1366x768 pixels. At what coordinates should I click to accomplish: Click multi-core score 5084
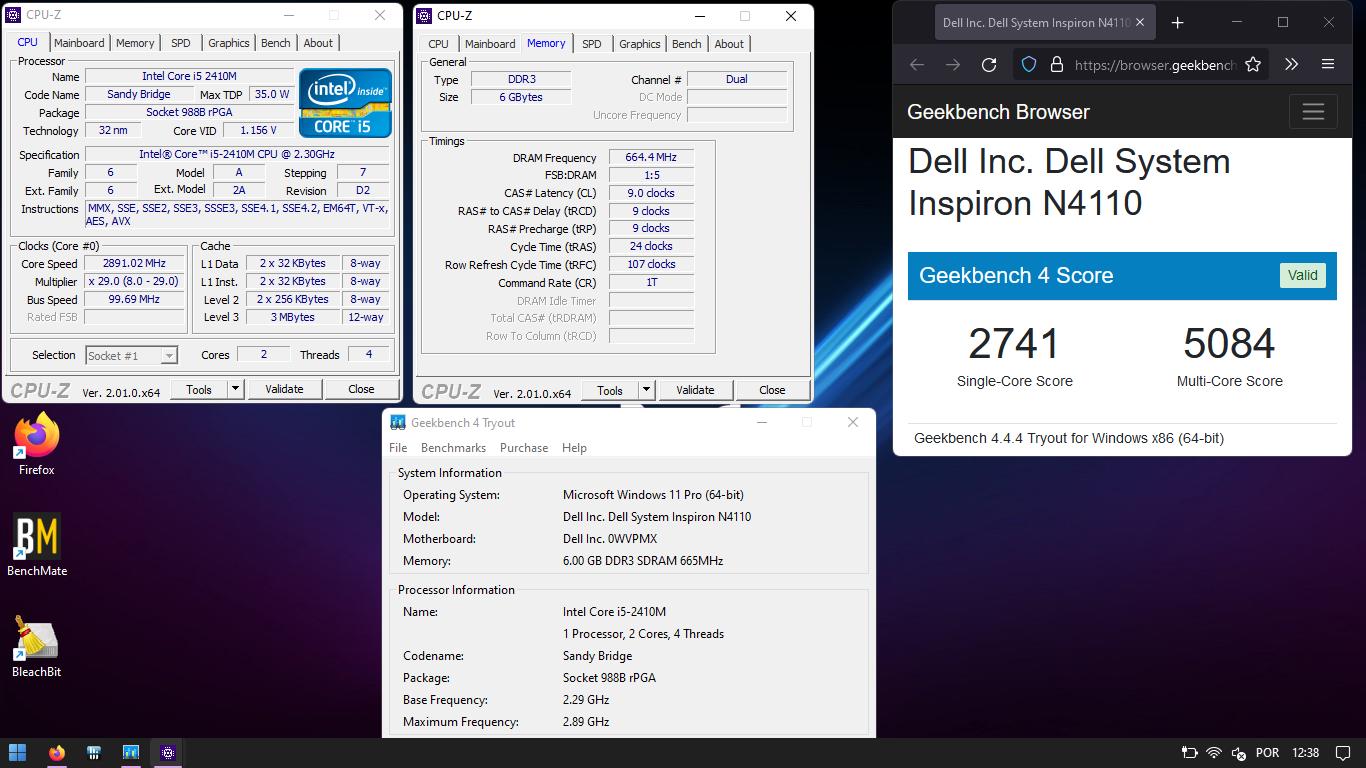(1229, 344)
